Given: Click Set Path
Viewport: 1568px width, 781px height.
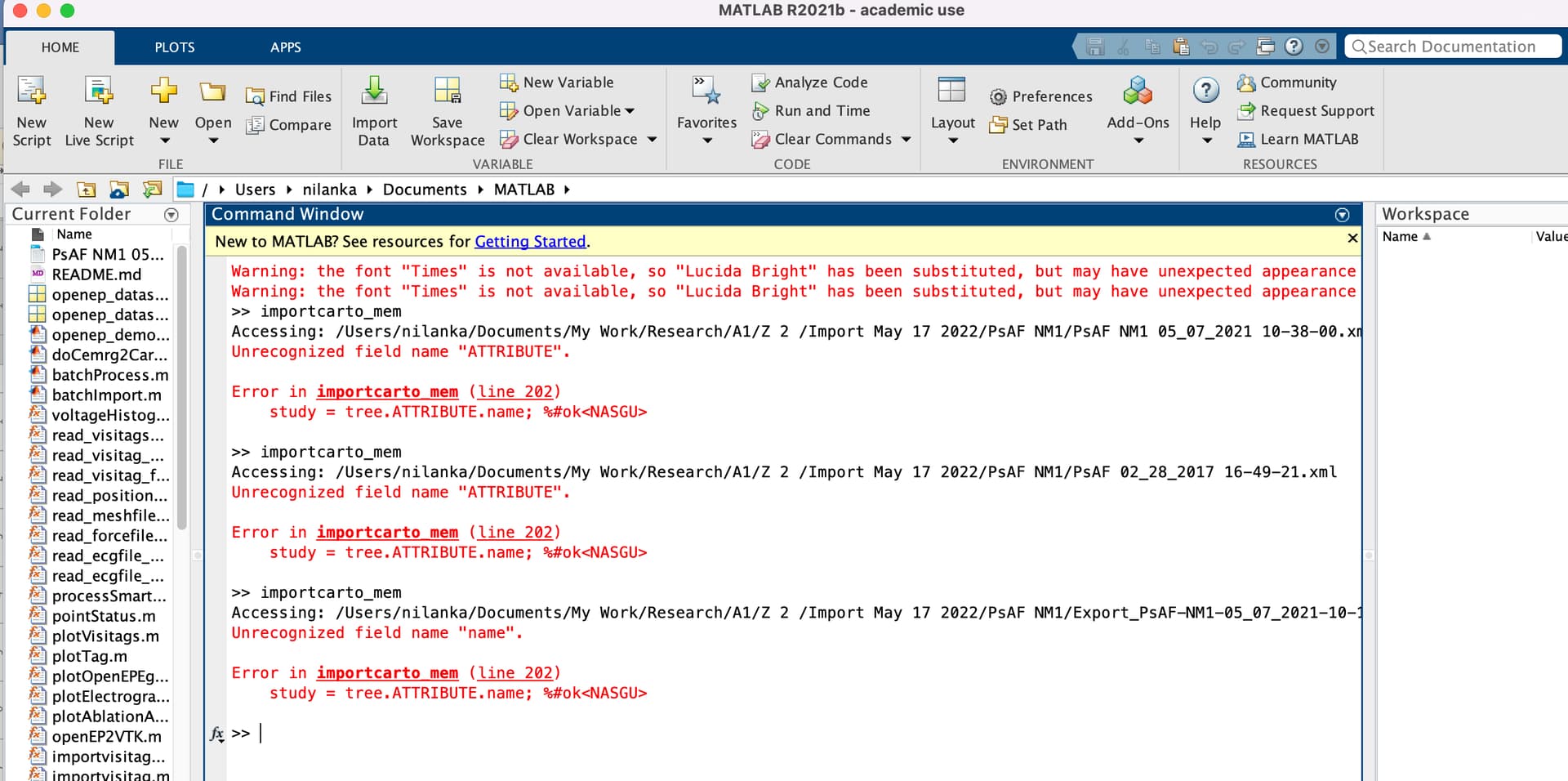Looking at the screenshot, I should pyautogui.click(x=1028, y=125).
